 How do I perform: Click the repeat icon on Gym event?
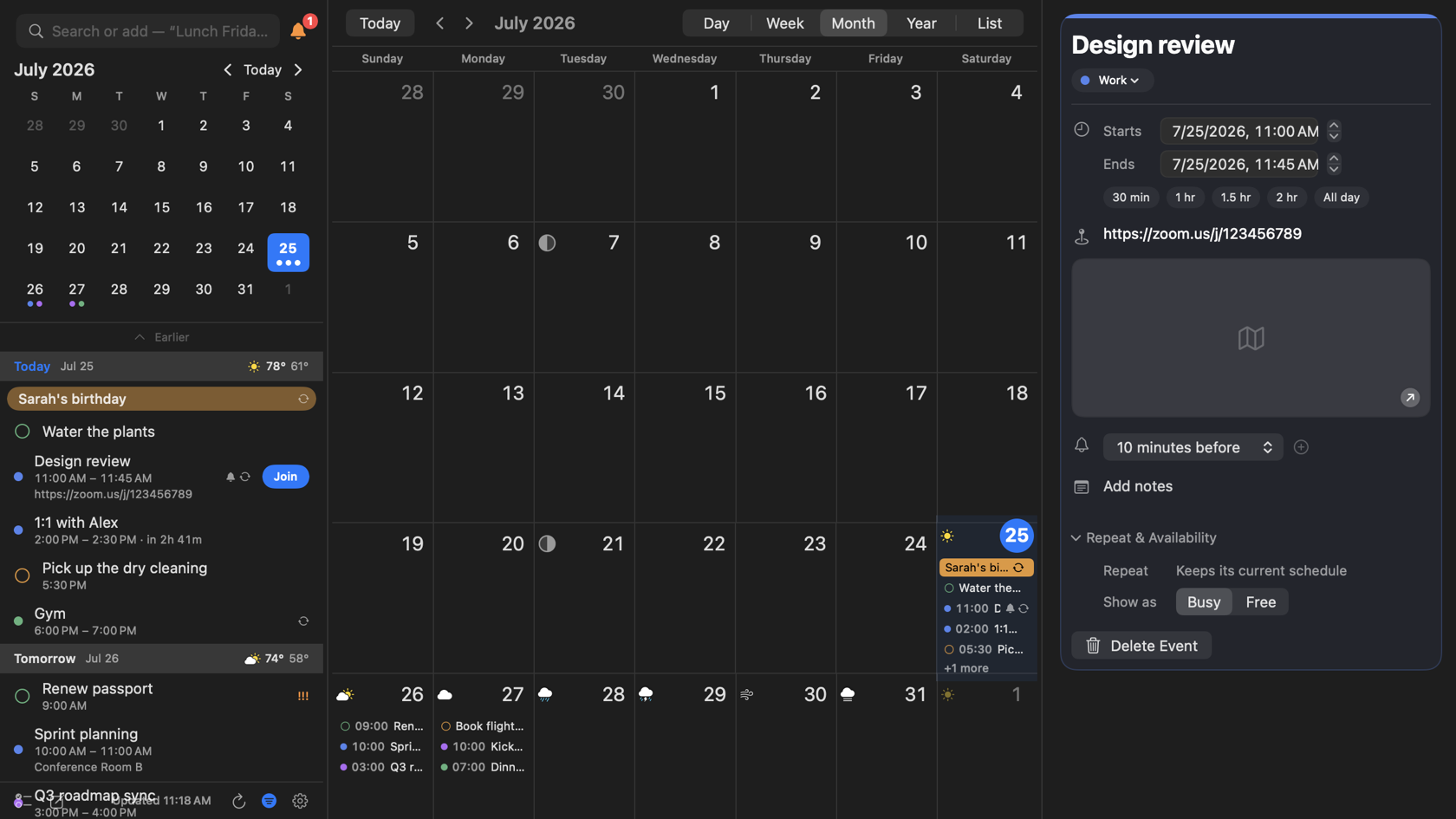pos(303,621)
